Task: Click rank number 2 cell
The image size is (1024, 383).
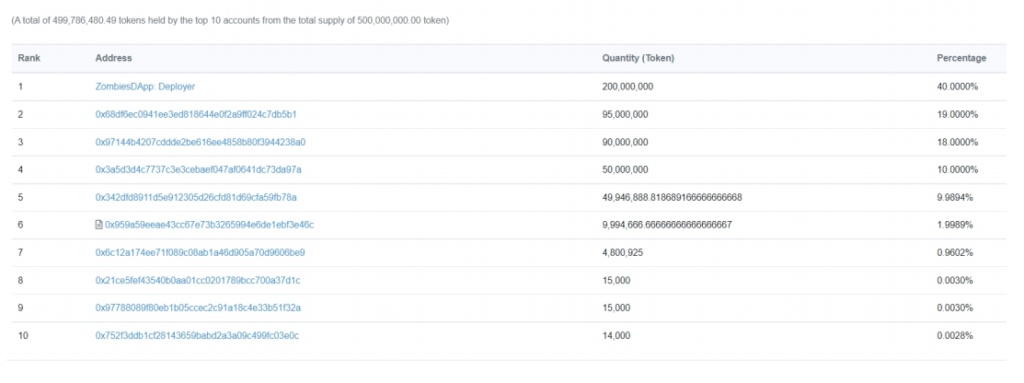Action: click(20, 114)
